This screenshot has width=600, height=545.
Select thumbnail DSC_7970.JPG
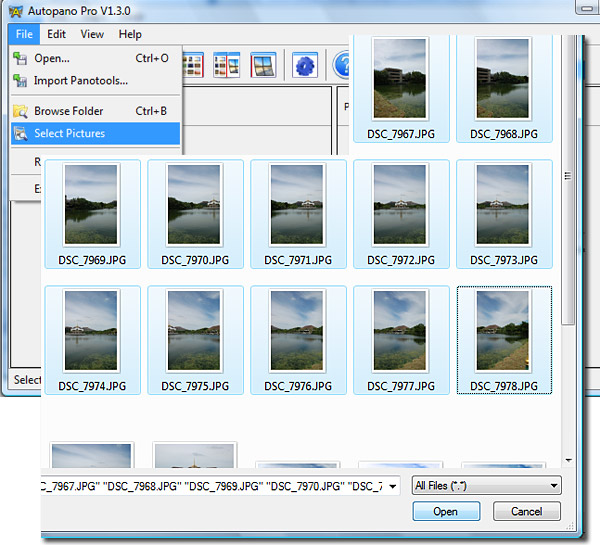[x=195, y=214]
